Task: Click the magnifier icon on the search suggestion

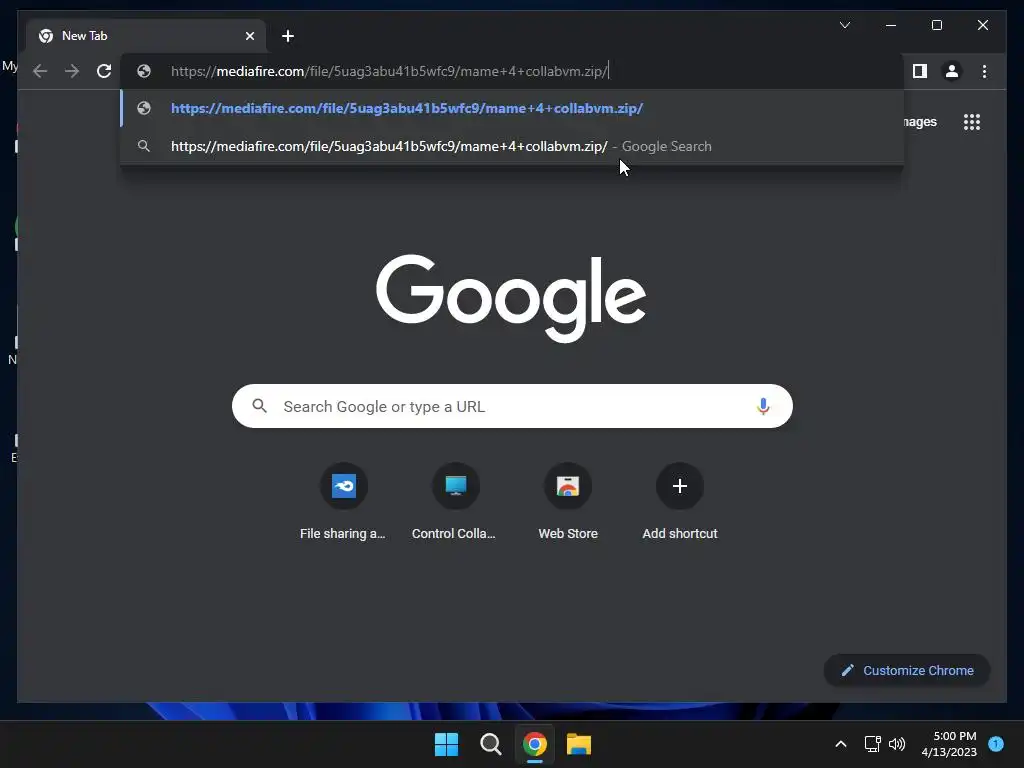Action: (144, 146)
